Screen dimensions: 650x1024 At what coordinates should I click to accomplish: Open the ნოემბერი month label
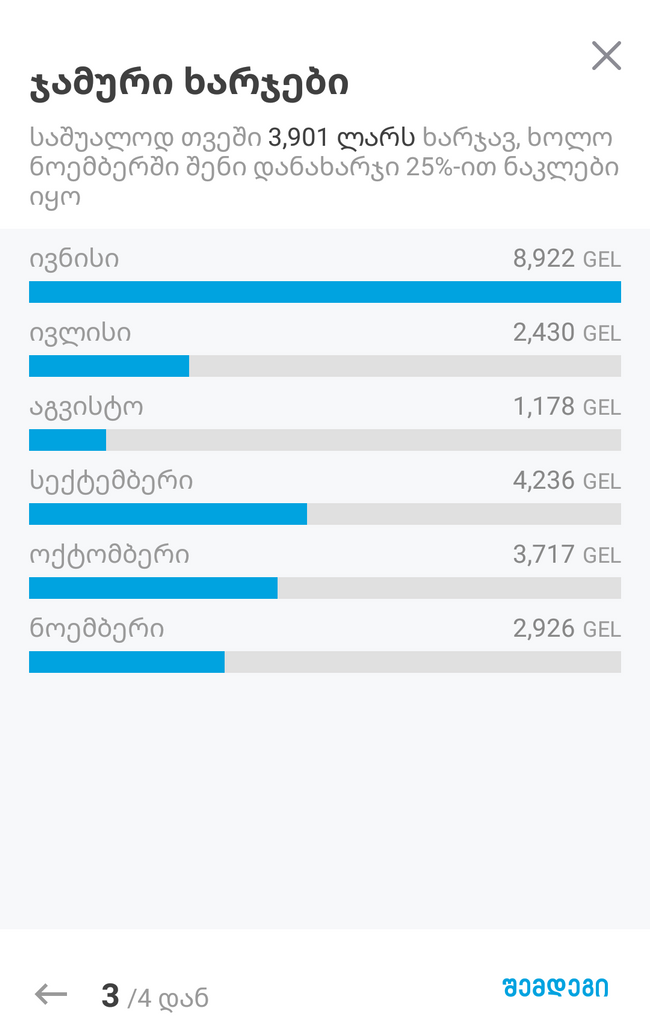[x=97, y=629]
